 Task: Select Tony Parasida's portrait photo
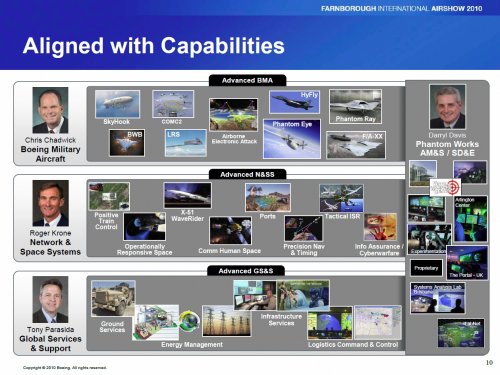click(x=50, y=299)
